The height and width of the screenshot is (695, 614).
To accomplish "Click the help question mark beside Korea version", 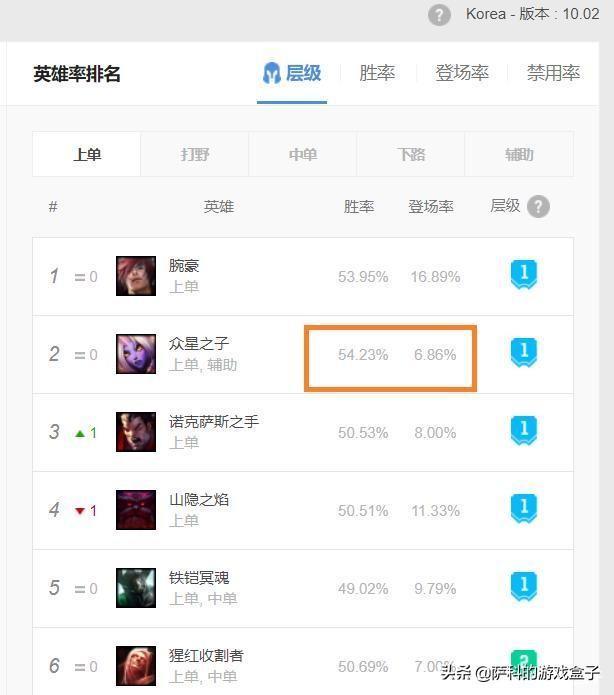I will tap(439, 15).
